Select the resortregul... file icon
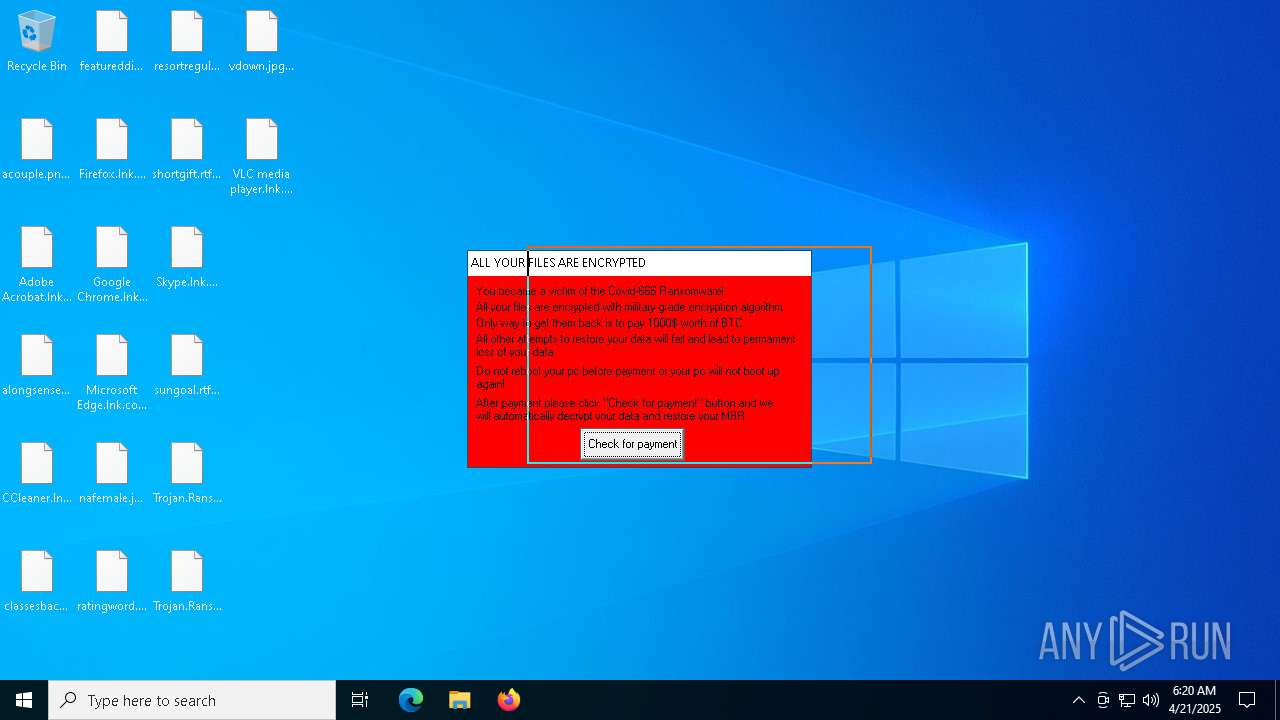 point(187,41)
